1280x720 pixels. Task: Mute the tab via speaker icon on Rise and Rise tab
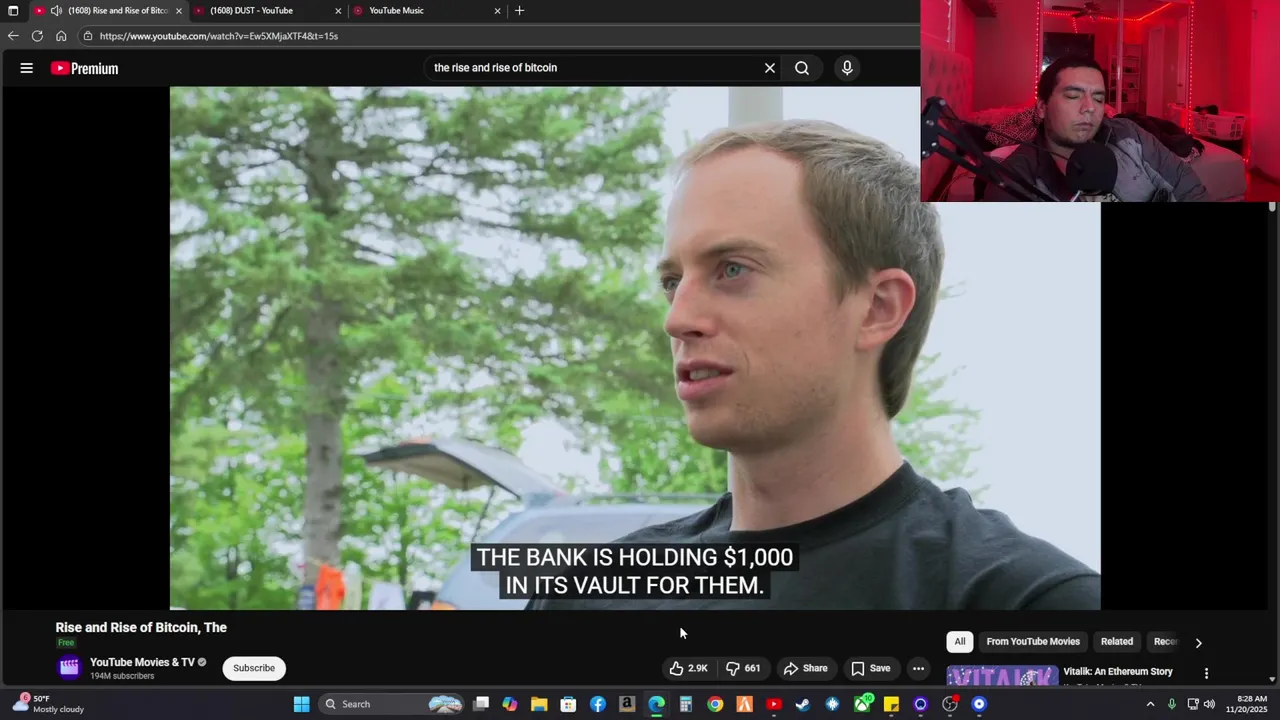(56, 11)
